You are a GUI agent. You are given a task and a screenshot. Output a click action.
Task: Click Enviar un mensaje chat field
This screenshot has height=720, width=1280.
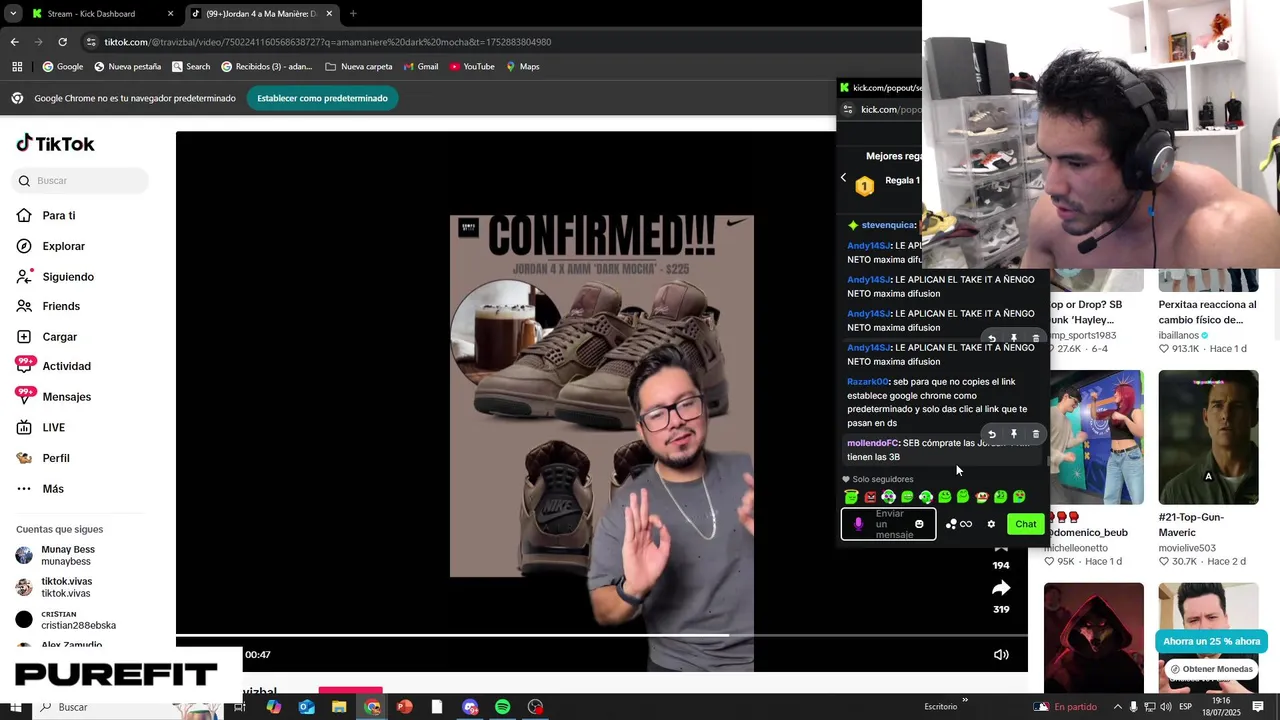888,524
